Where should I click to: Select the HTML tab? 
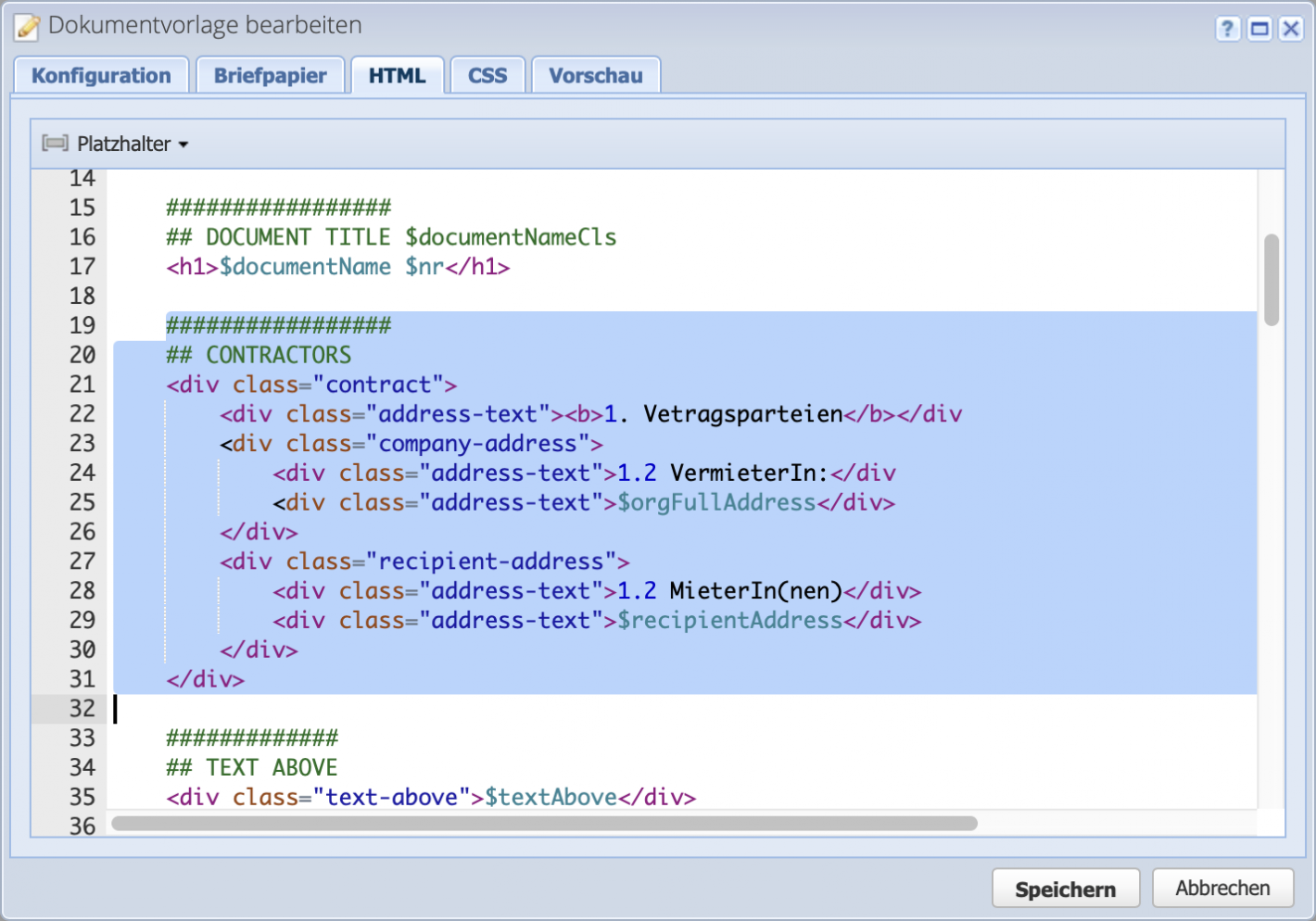point(397,75)
